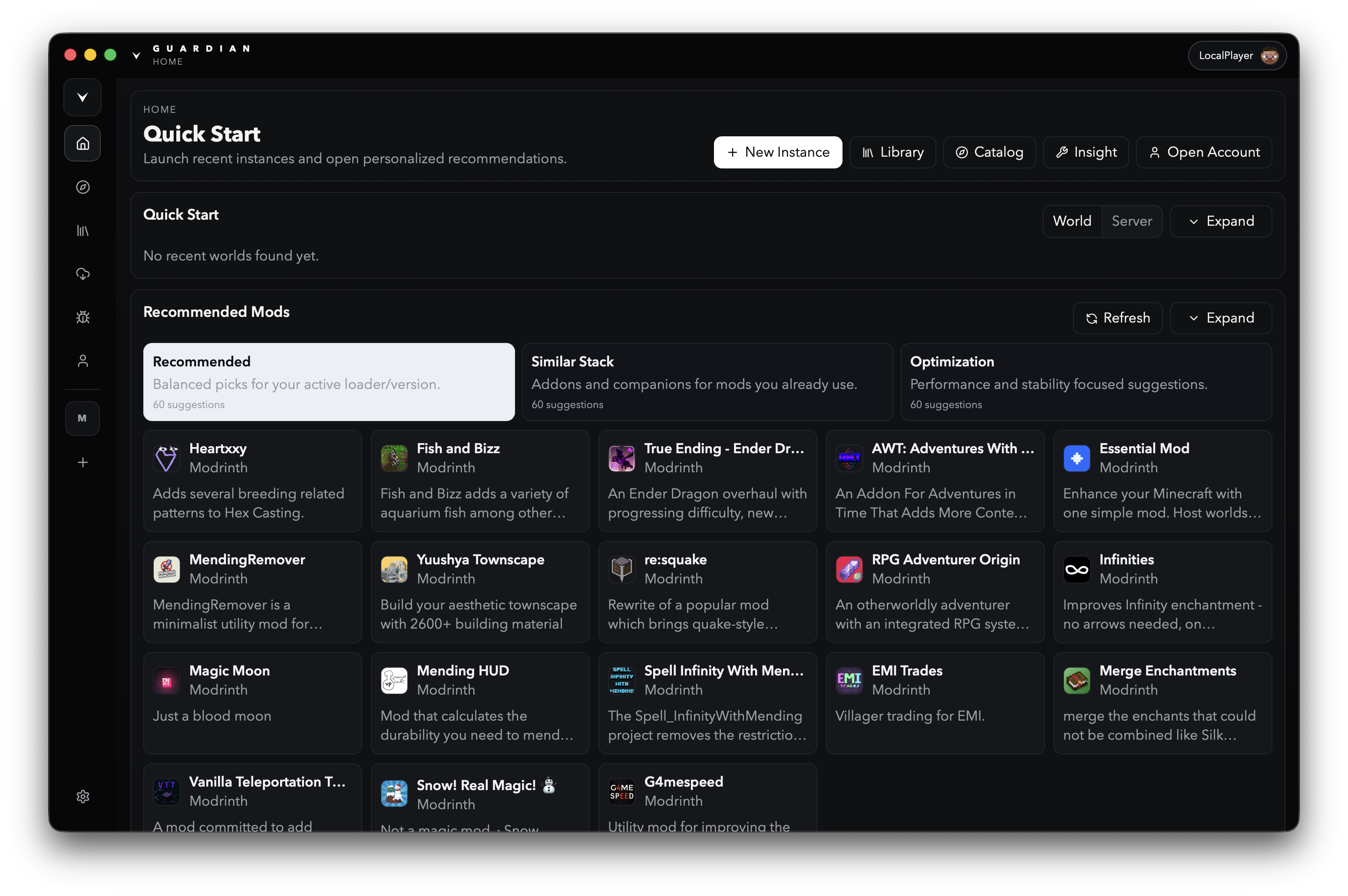
Task: Select the Similar Stack tab
Action: (707, 382)
